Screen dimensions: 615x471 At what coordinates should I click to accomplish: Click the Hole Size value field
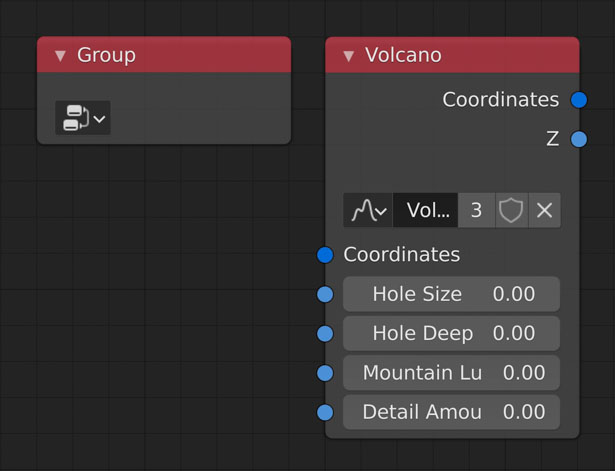tap(451, 294)
